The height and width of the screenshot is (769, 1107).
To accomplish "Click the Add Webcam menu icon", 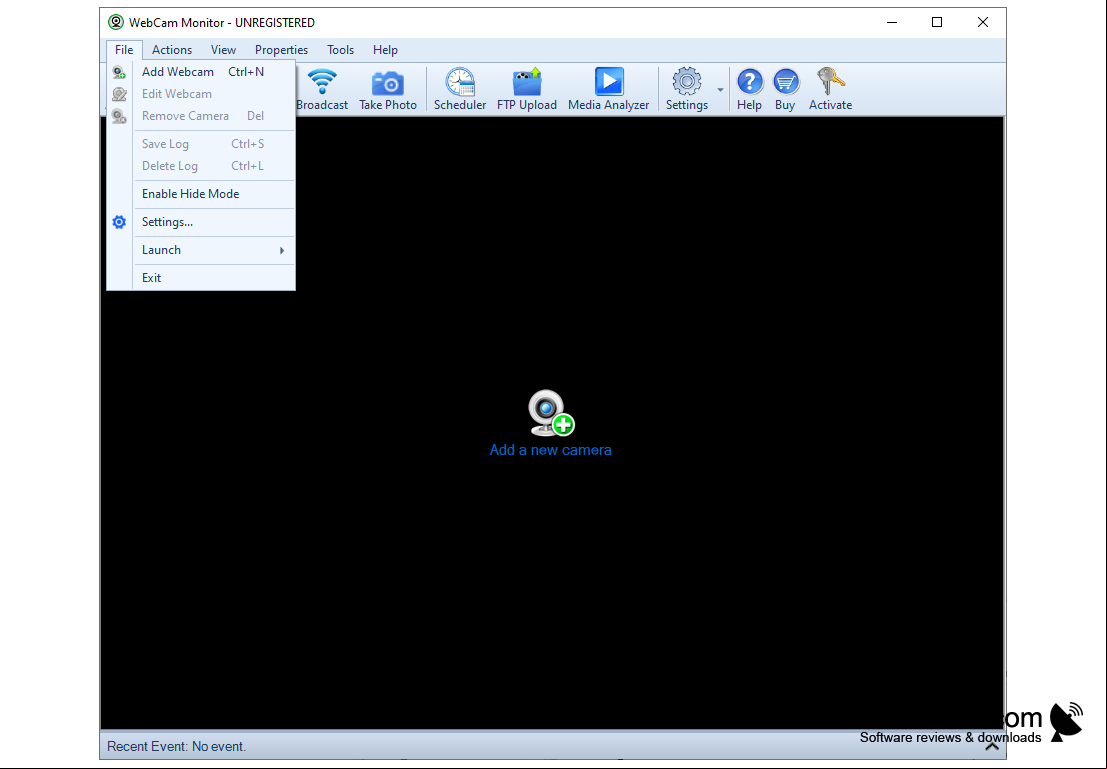I will [x=119, y=72].
